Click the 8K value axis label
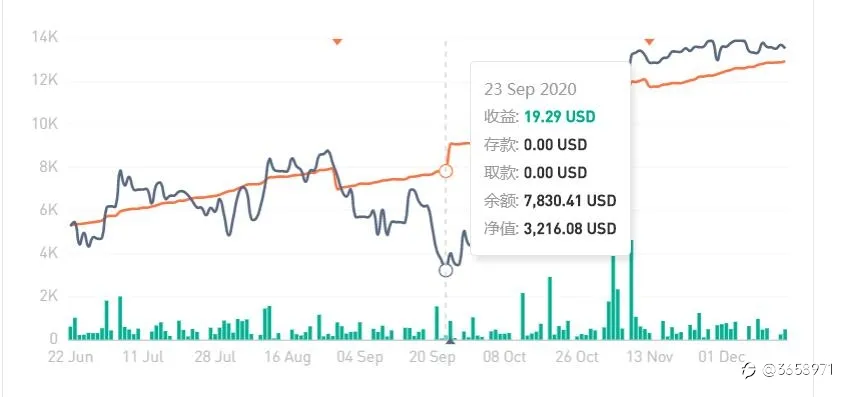 pyautogui.click(x=48, y=167)
